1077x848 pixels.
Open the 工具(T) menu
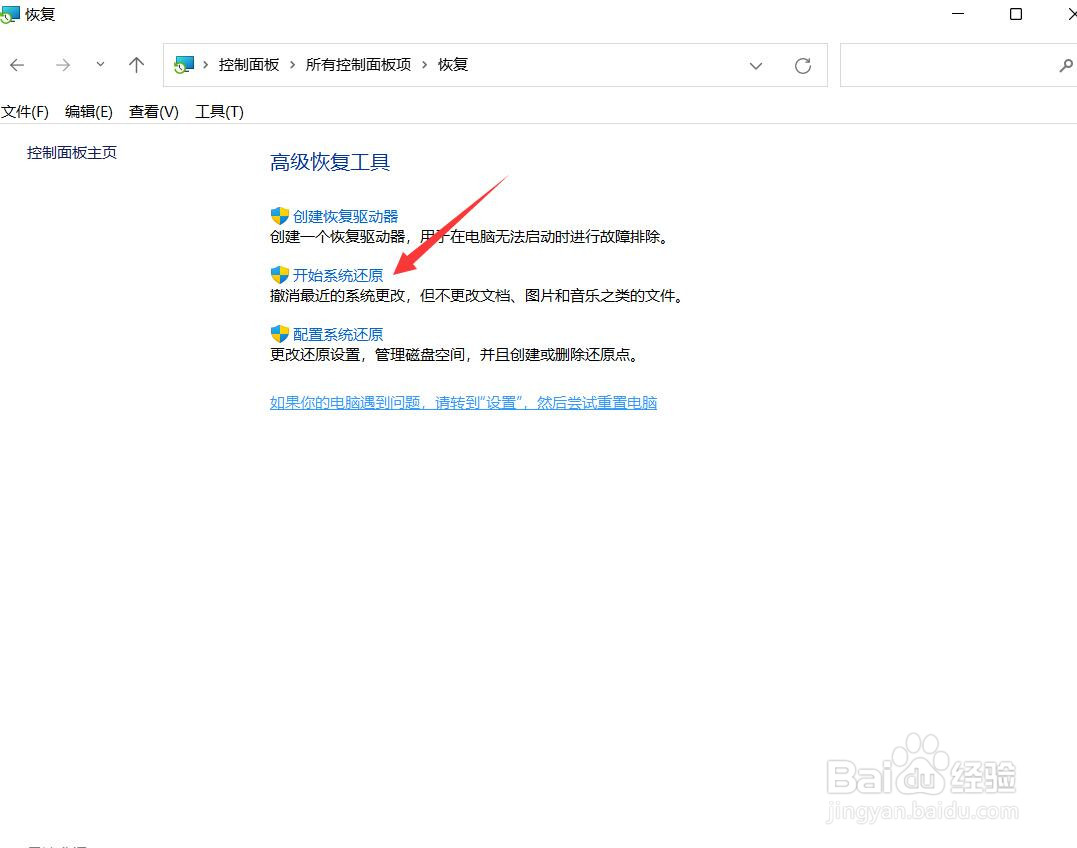(219, 111)
